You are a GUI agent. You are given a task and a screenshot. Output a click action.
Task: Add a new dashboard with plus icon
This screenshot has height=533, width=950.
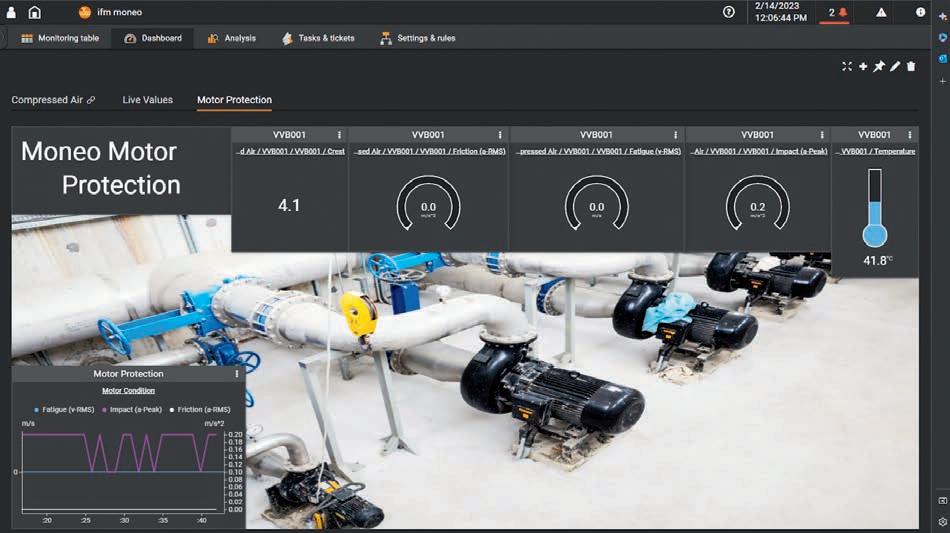click(863, 67)
